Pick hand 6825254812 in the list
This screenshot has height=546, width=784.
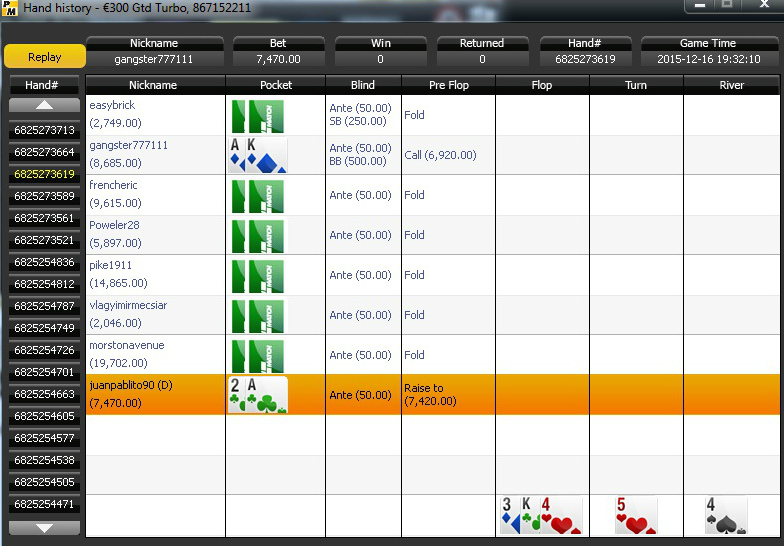tap(44, 284)
